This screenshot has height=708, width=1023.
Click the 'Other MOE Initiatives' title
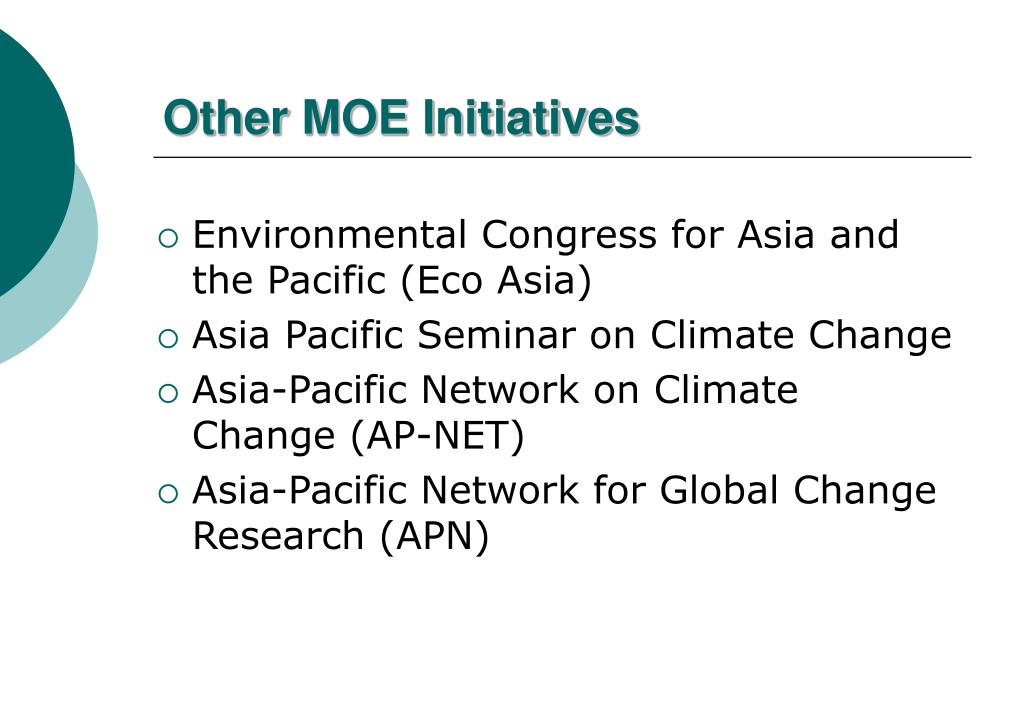(401, 118)
